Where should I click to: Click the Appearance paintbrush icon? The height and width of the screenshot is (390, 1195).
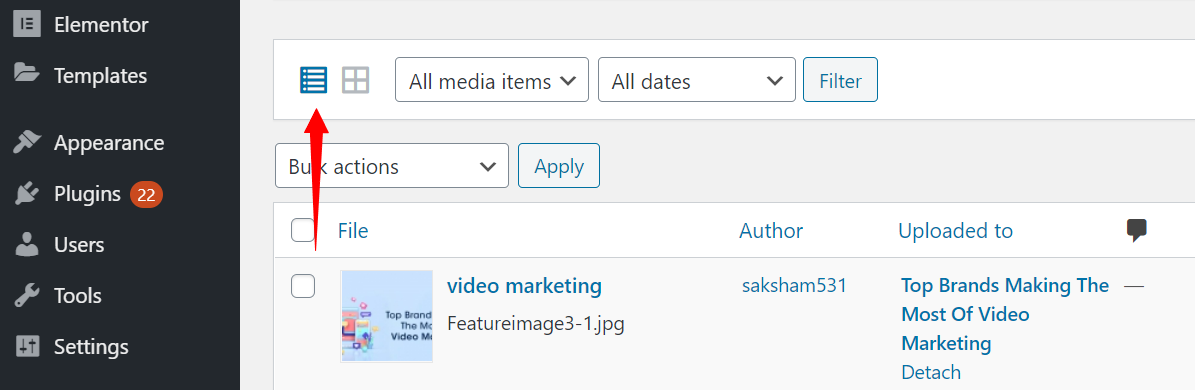tap(27, 142)
